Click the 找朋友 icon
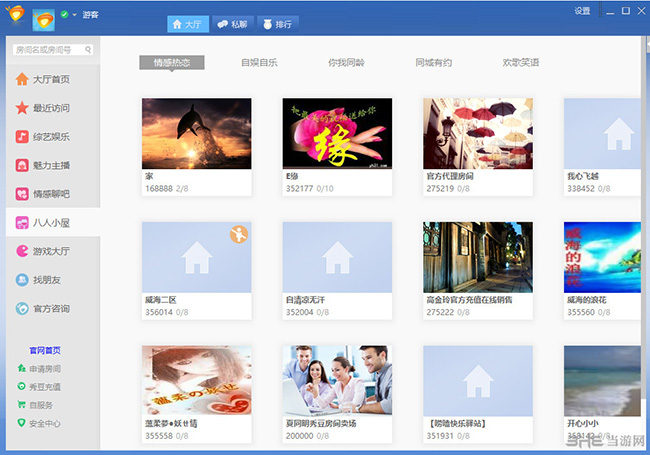The width and height of the screenshot is (650, 455). tap(21, 280)
